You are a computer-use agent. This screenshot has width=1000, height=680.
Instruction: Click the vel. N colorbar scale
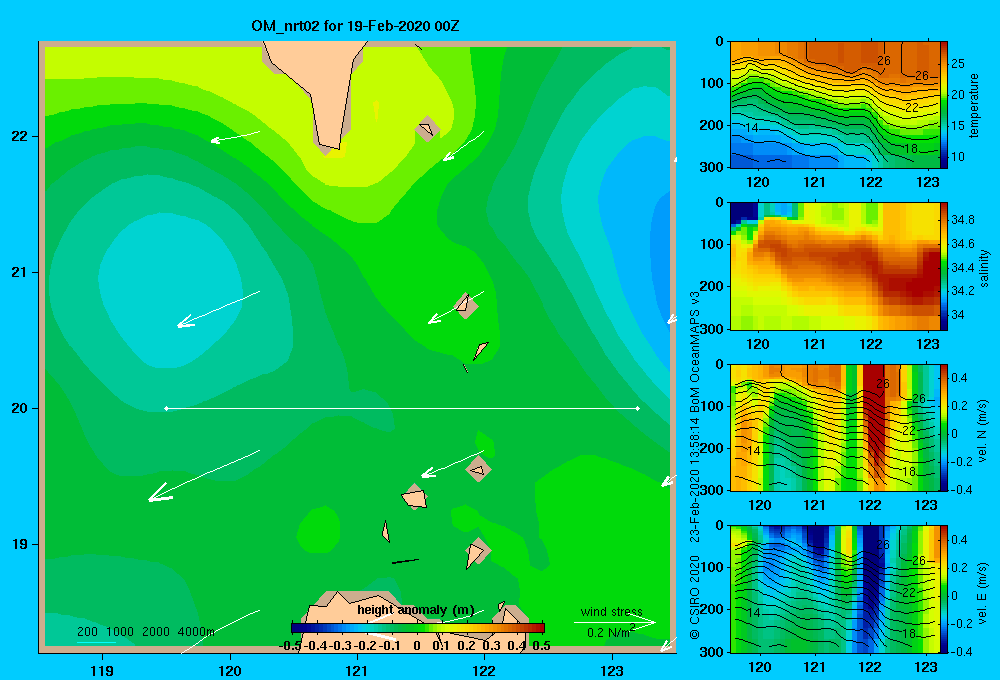tap(944, 427)
